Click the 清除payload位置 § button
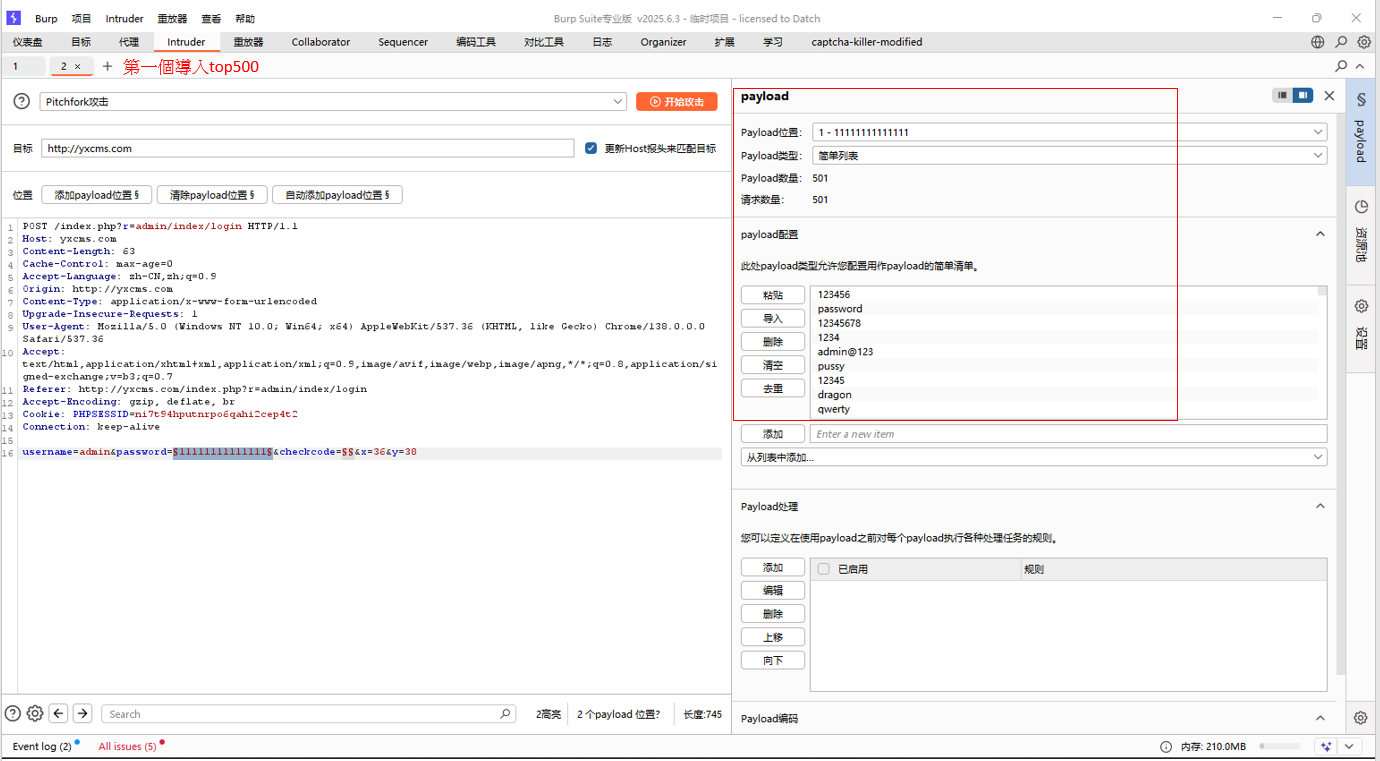 pos(211,195)
